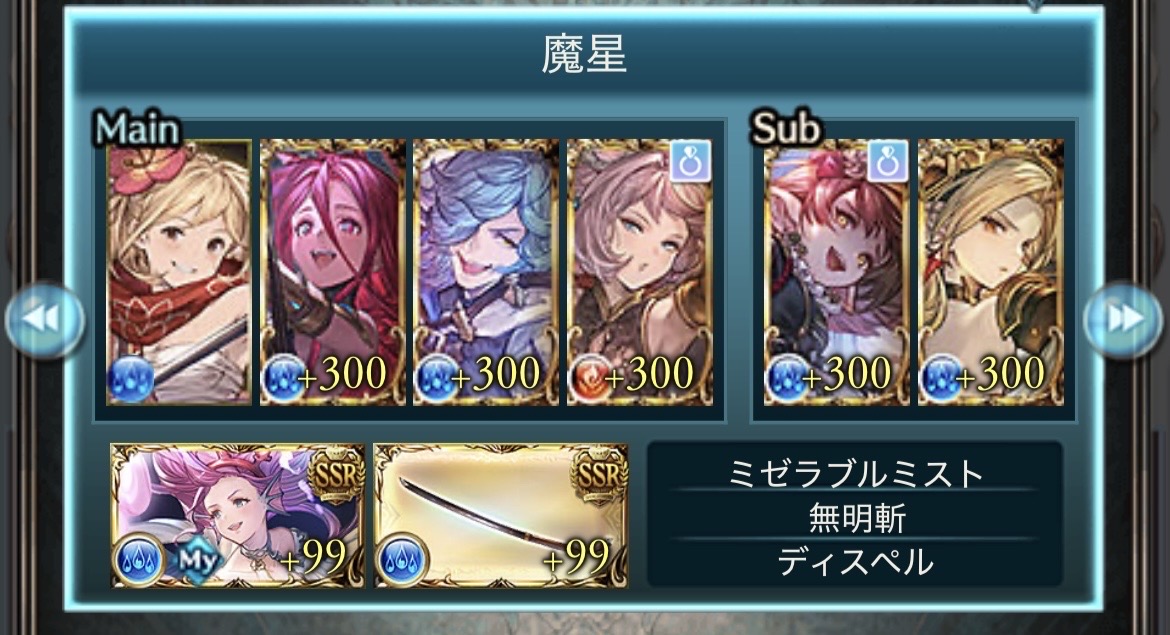Select blonde armored Sub character
Viewport: 1170px width, 635px height.
click(x=991, y=272)
